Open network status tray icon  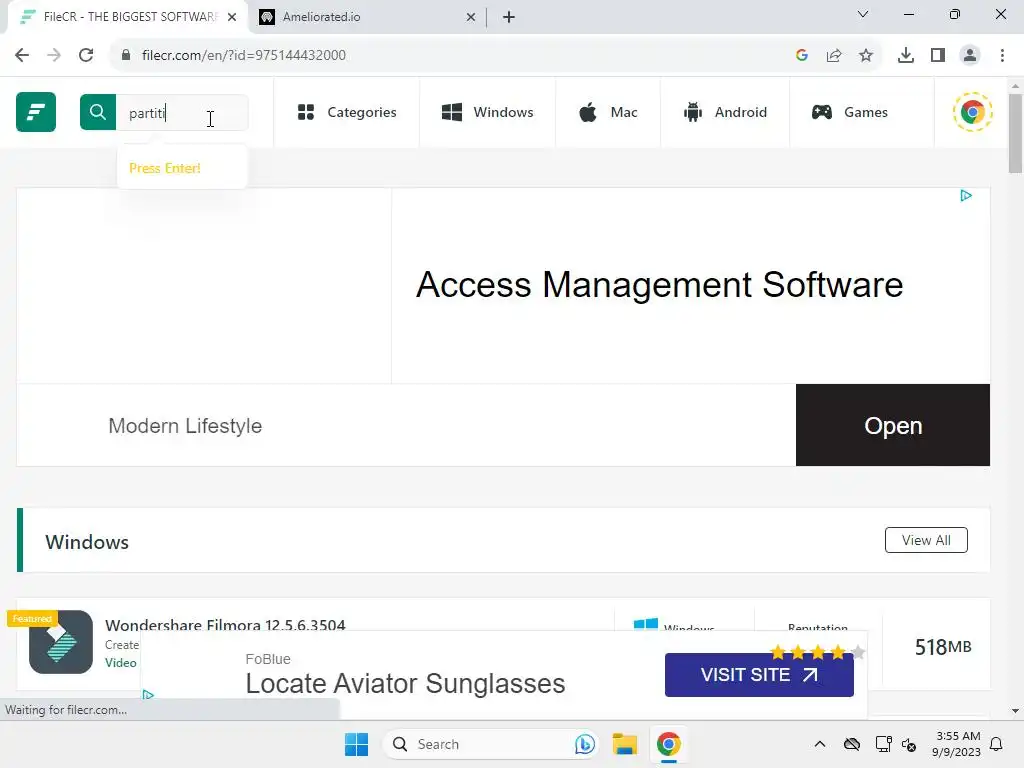[x=883, y=744]
